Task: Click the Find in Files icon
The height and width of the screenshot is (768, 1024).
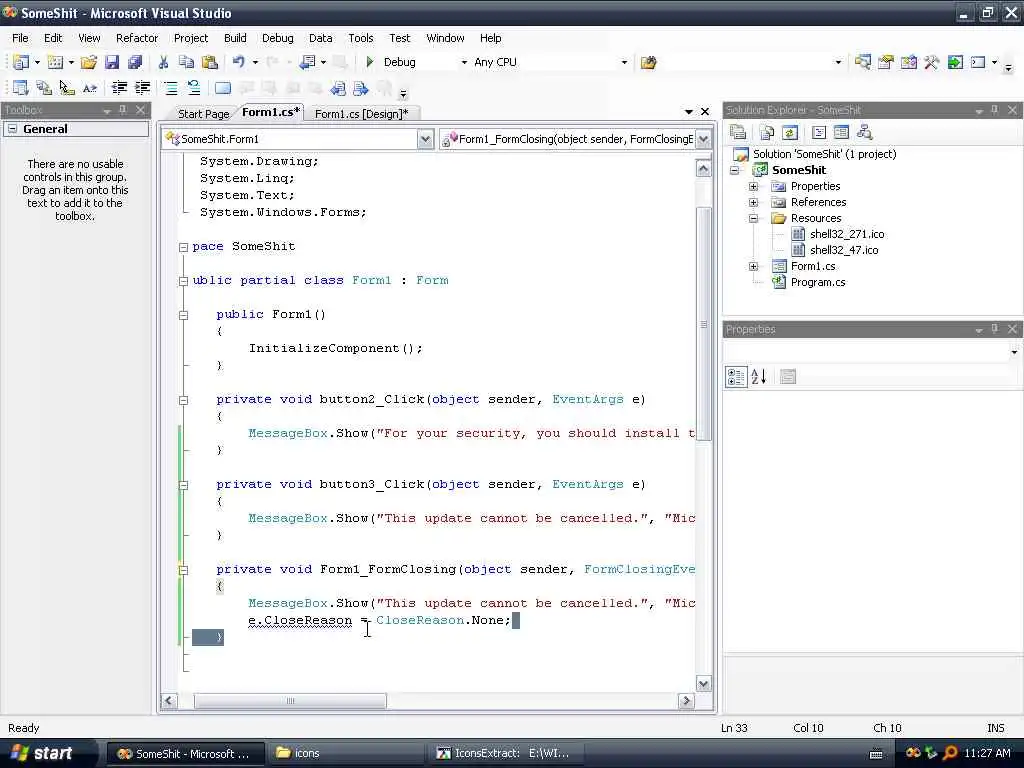Action: click(x=648, y=62)
